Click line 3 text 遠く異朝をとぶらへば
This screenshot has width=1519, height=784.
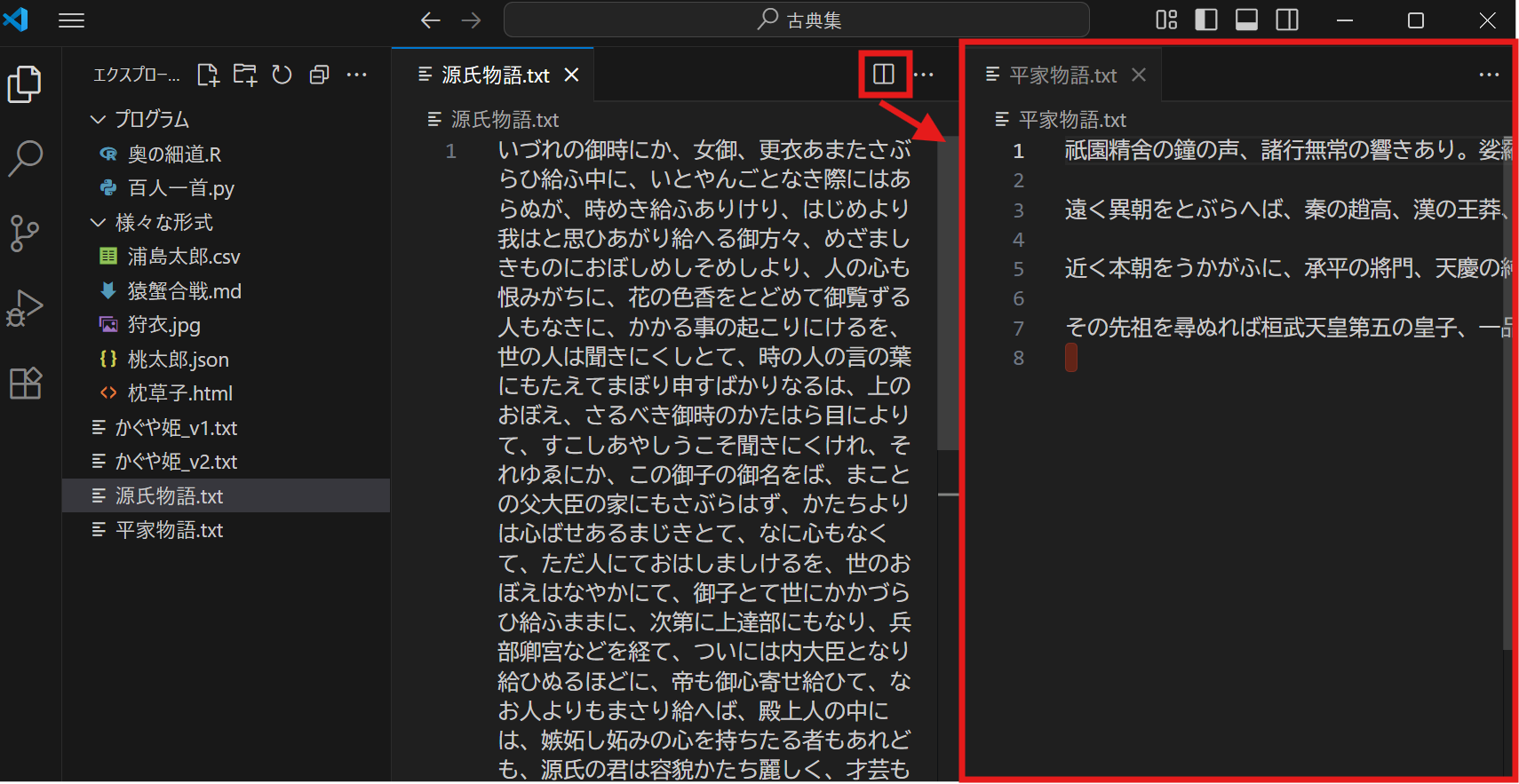click(1174, 210)
